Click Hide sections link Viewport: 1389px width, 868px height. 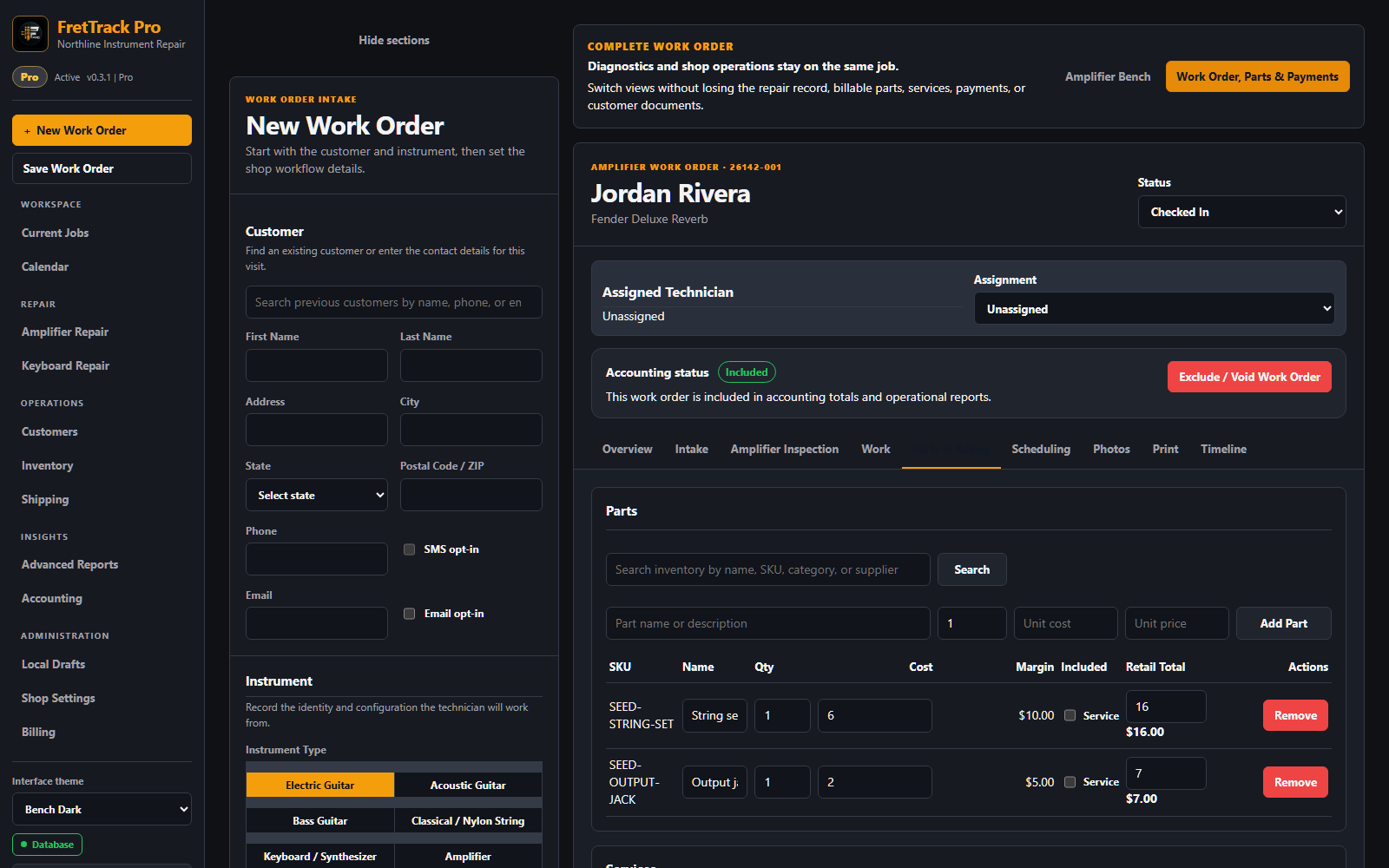click(x=394, y=40)
